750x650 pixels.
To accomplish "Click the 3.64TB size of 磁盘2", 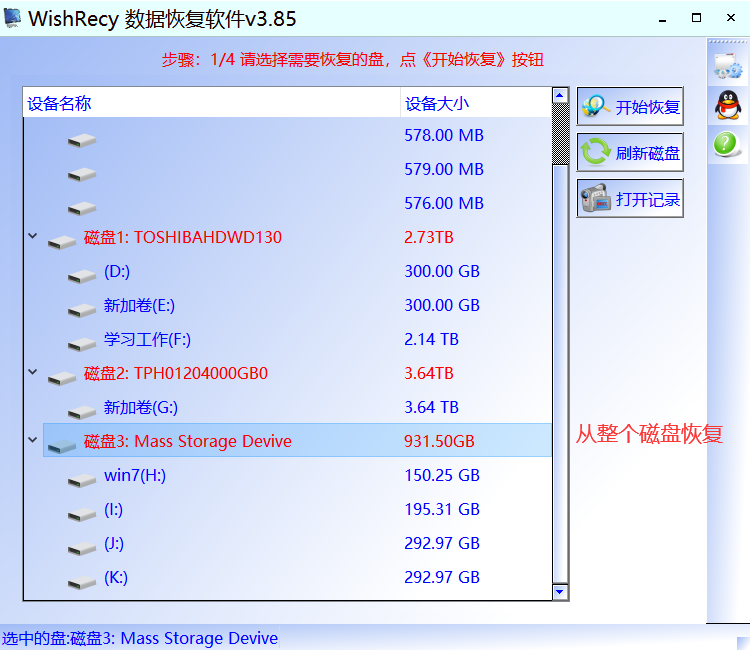I will point(429,373).
